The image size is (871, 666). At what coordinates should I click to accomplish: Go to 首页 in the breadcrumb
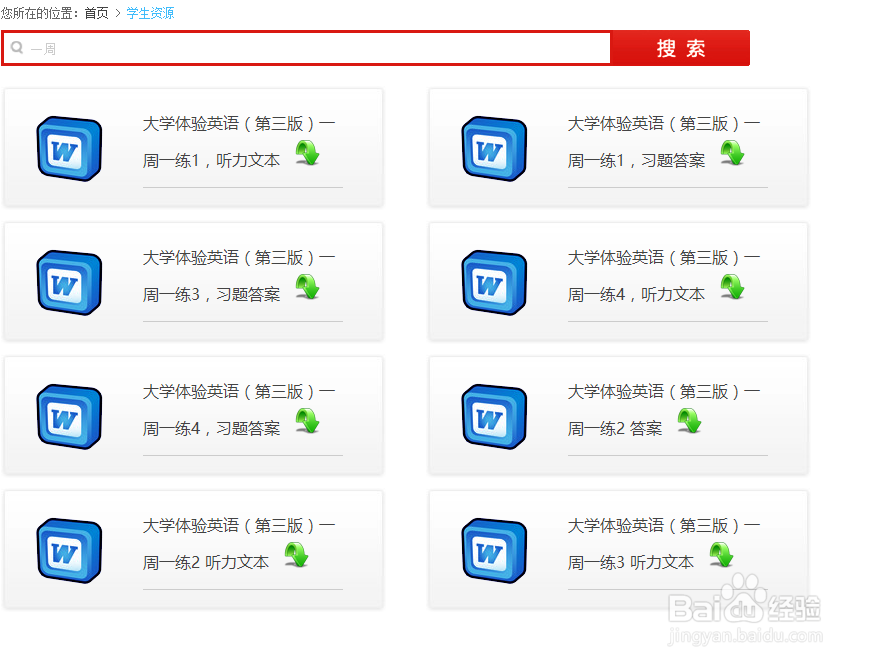[x=96, y=13]
